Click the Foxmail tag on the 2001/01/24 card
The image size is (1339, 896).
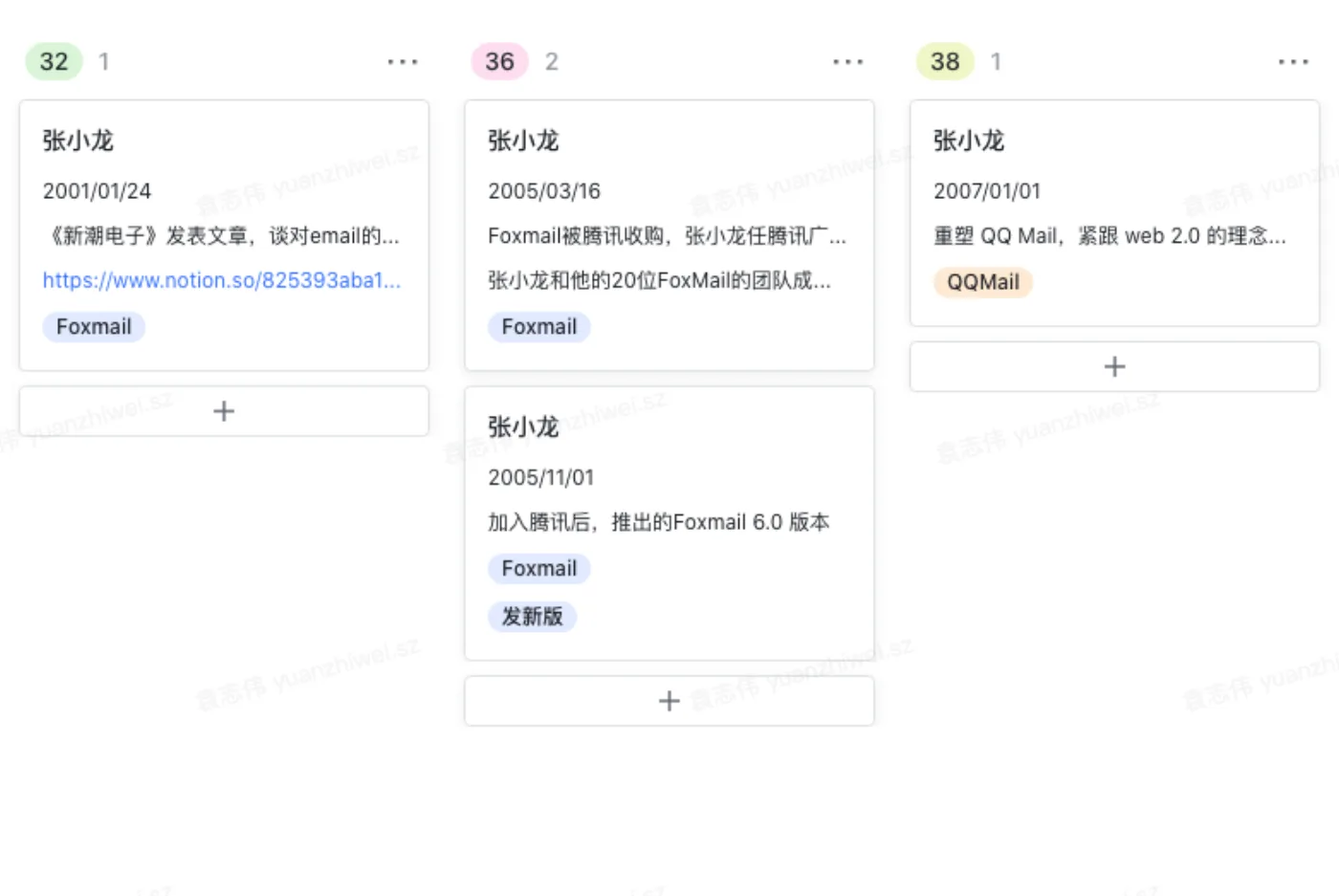(94, 327)
